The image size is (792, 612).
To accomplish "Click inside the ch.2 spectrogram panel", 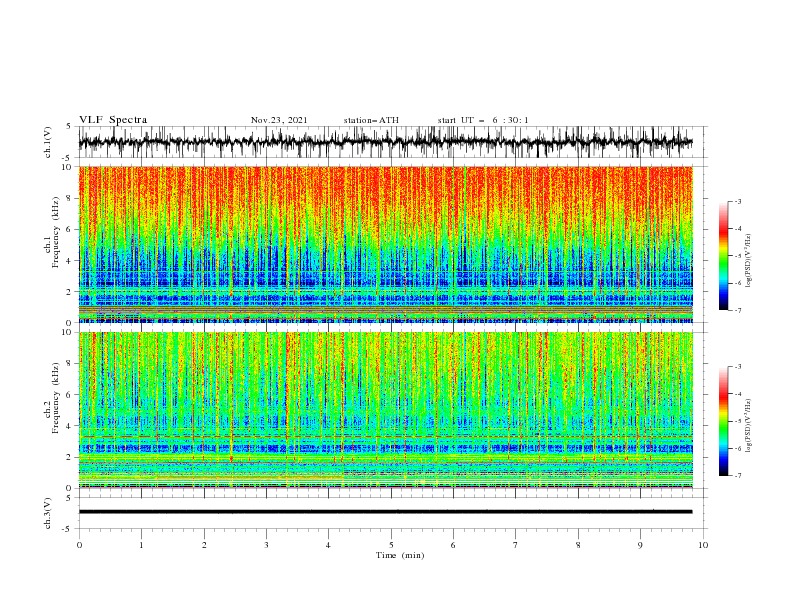I will click(385, 410).
